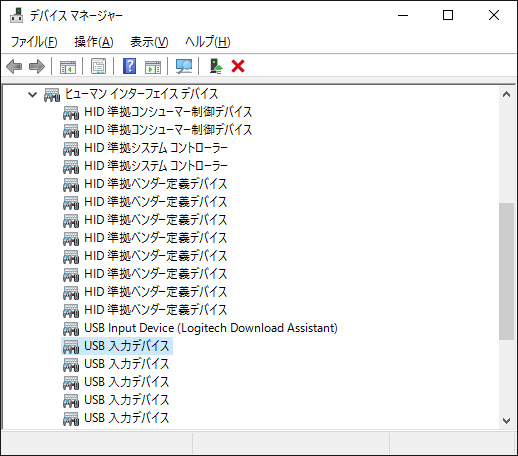Click the show/hide console tree icon
Image resolution: width=518 pixels, height=456 pixels.
tap(68, 66)
